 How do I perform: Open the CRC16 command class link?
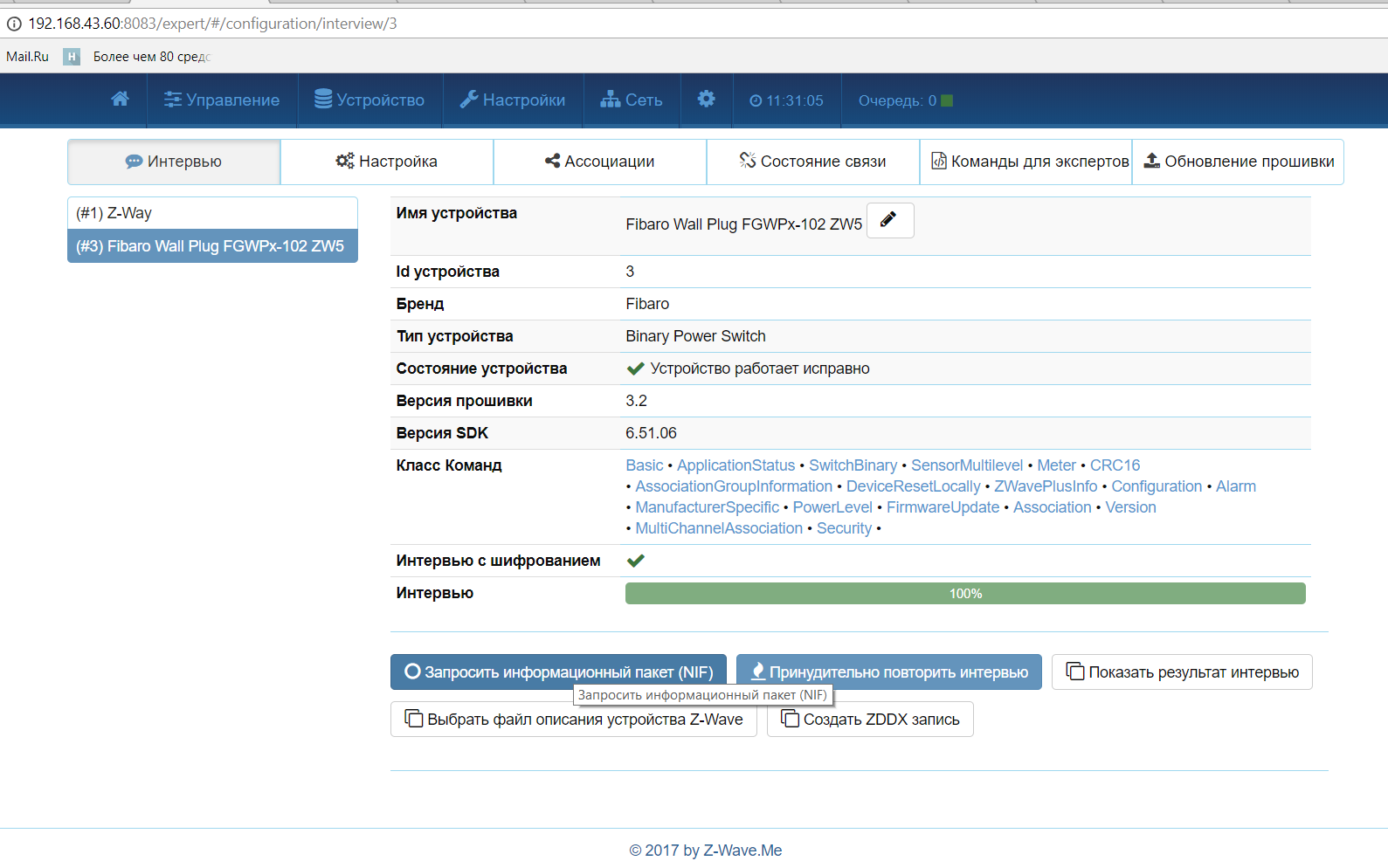click(x=1115, y=465)
